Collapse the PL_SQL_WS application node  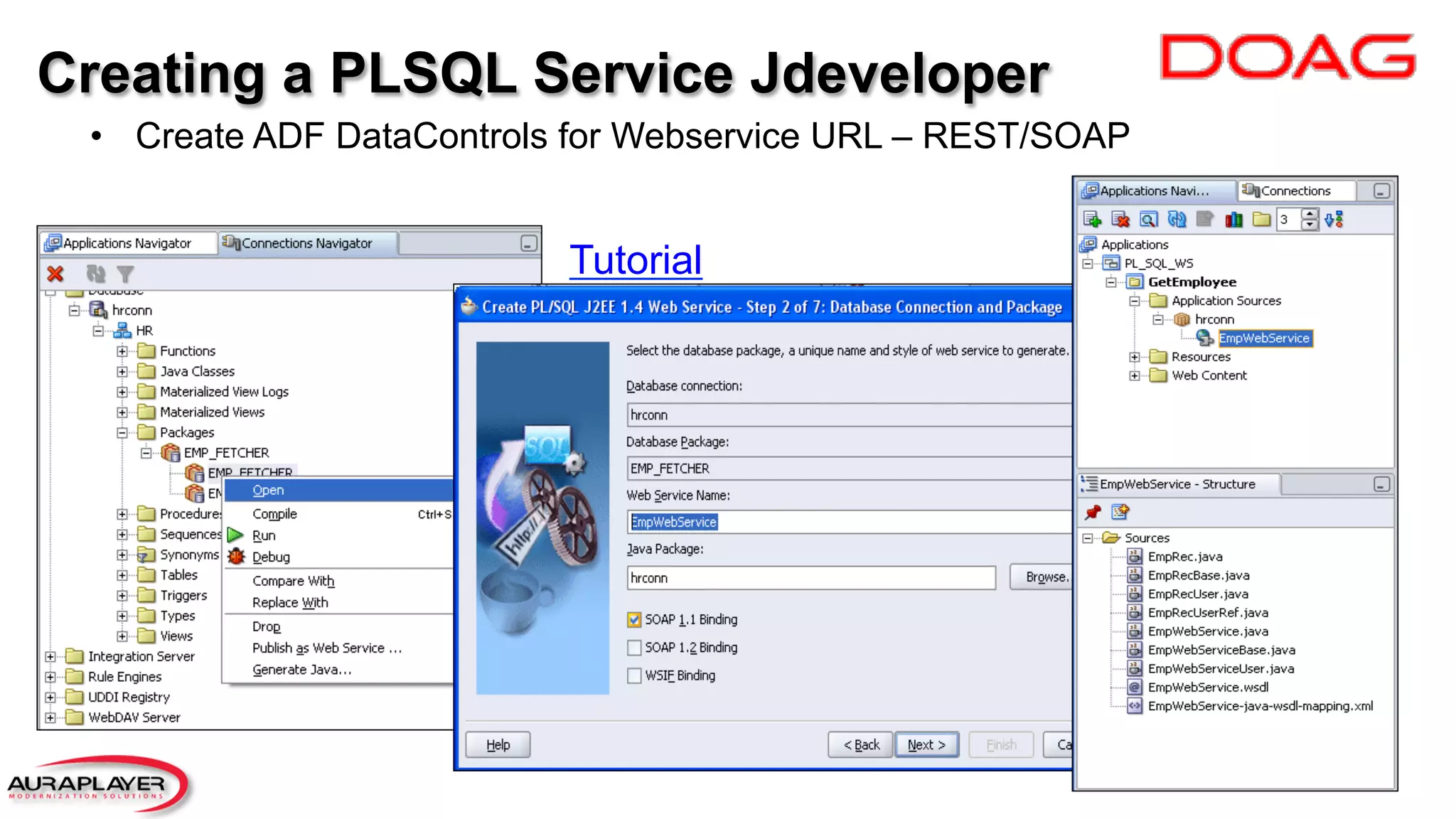[1088, 264]
